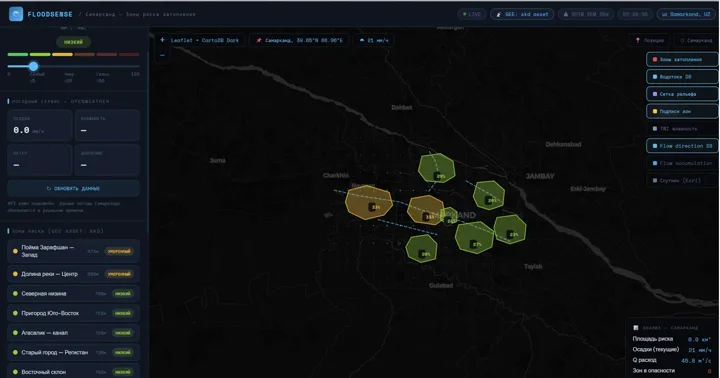Select the Старый город — Регистан zone row
Image resolution: width=720 pixels, height=378 pixels.
[73, 352]
